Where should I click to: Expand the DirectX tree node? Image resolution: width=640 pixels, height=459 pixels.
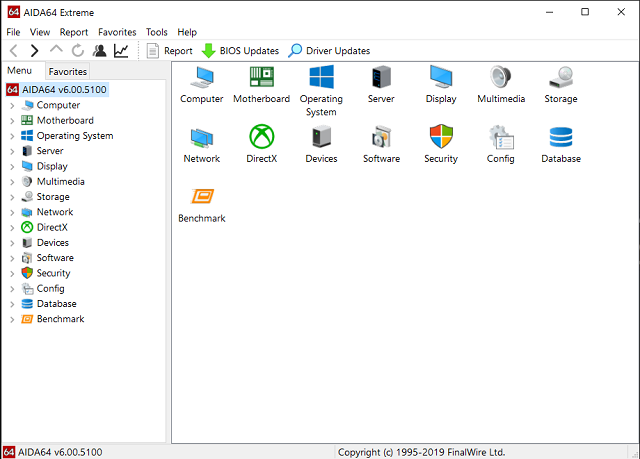click(x=12, y=228)
